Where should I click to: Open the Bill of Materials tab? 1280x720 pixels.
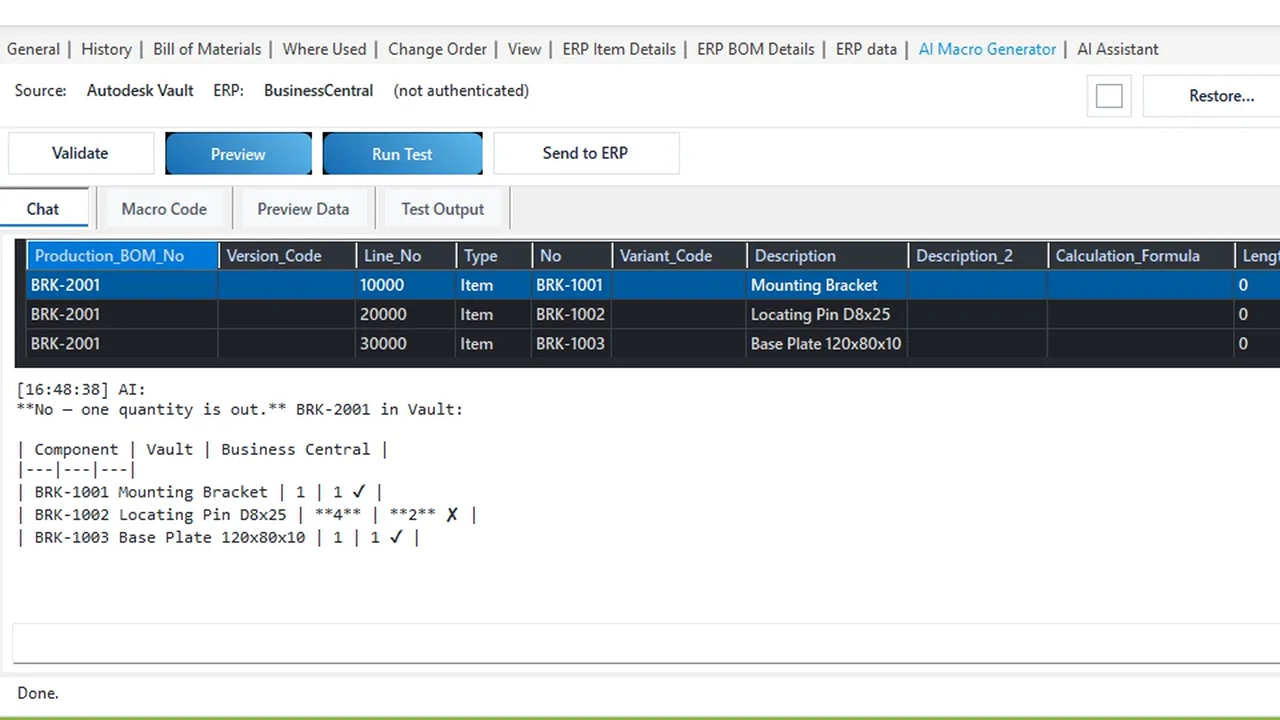(207, 49)
